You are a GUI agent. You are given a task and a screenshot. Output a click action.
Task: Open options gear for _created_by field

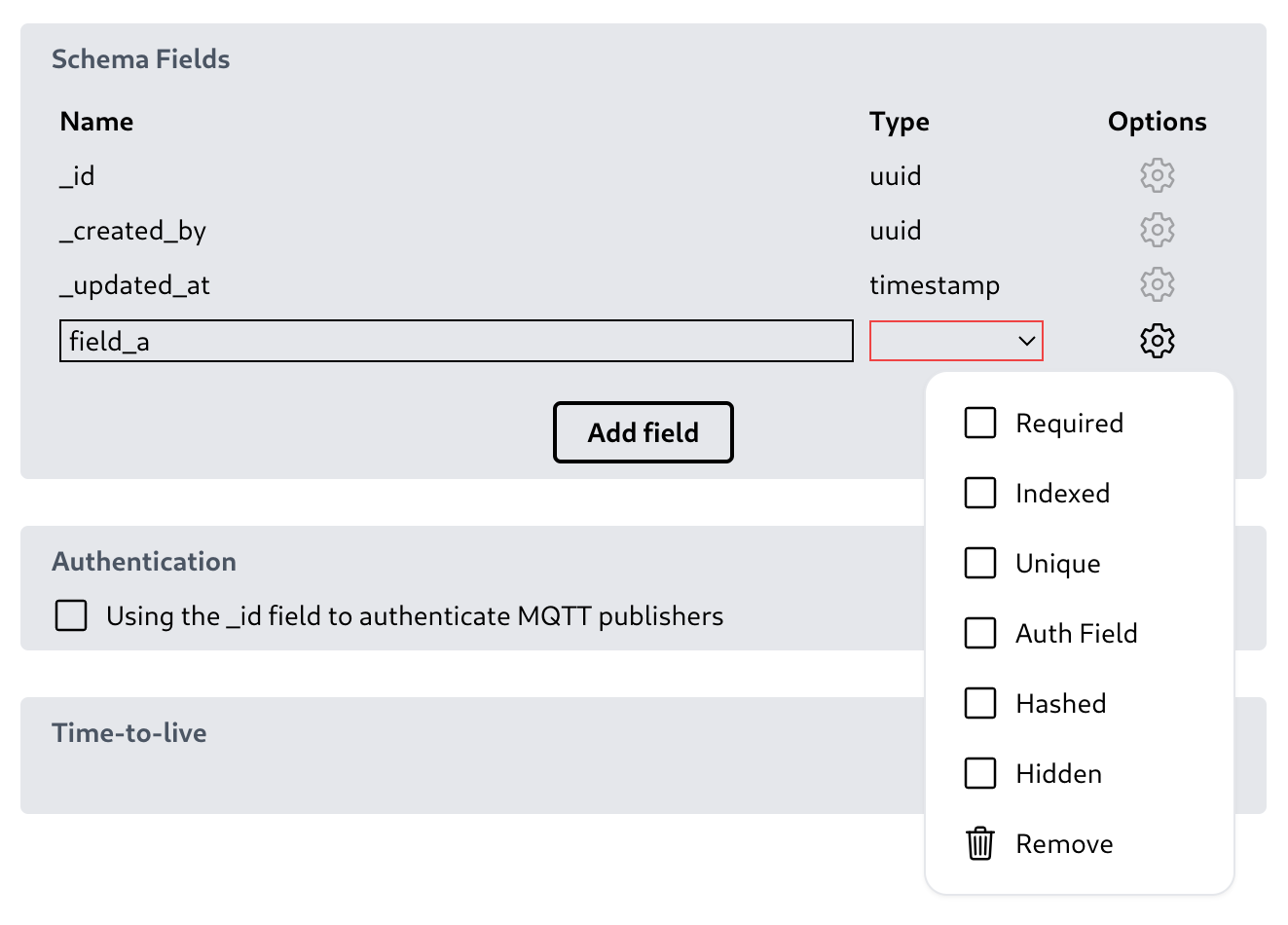[x=1157, y=231]
